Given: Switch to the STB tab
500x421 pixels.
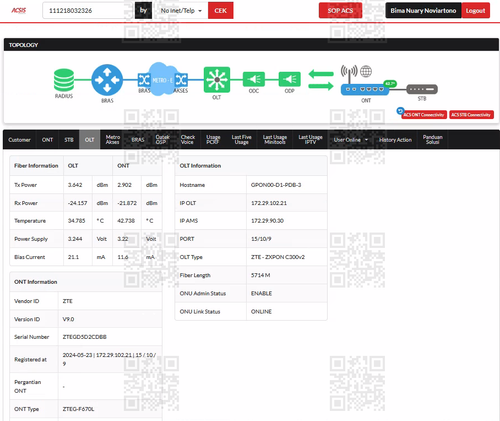Looking at the screenshot, I should click(x=69, y=140).
